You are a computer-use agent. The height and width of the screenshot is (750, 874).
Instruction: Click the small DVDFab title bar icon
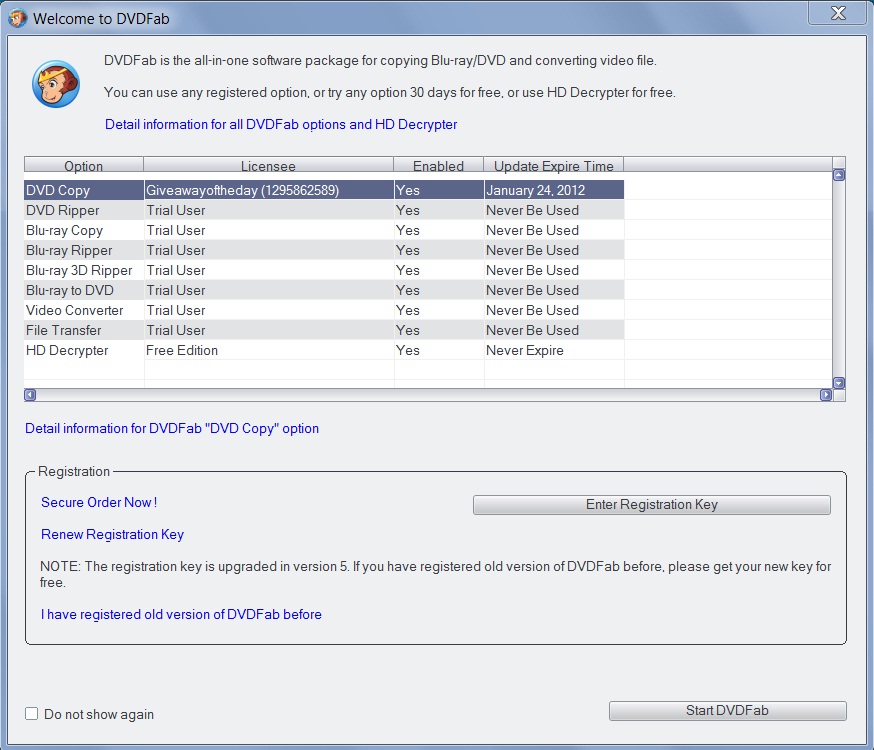(17, 18)
